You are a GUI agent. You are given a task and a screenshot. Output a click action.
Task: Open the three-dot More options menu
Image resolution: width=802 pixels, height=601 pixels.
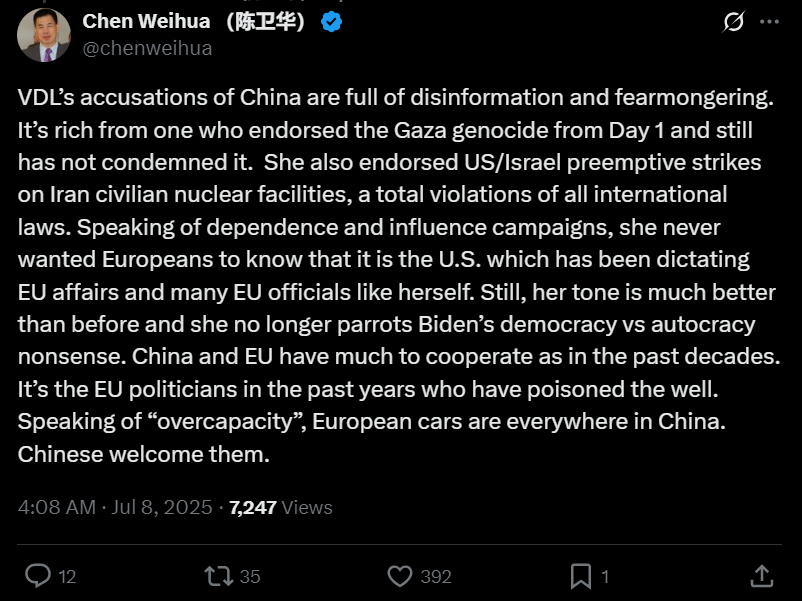pyautogui.click(x=769, y=22)
